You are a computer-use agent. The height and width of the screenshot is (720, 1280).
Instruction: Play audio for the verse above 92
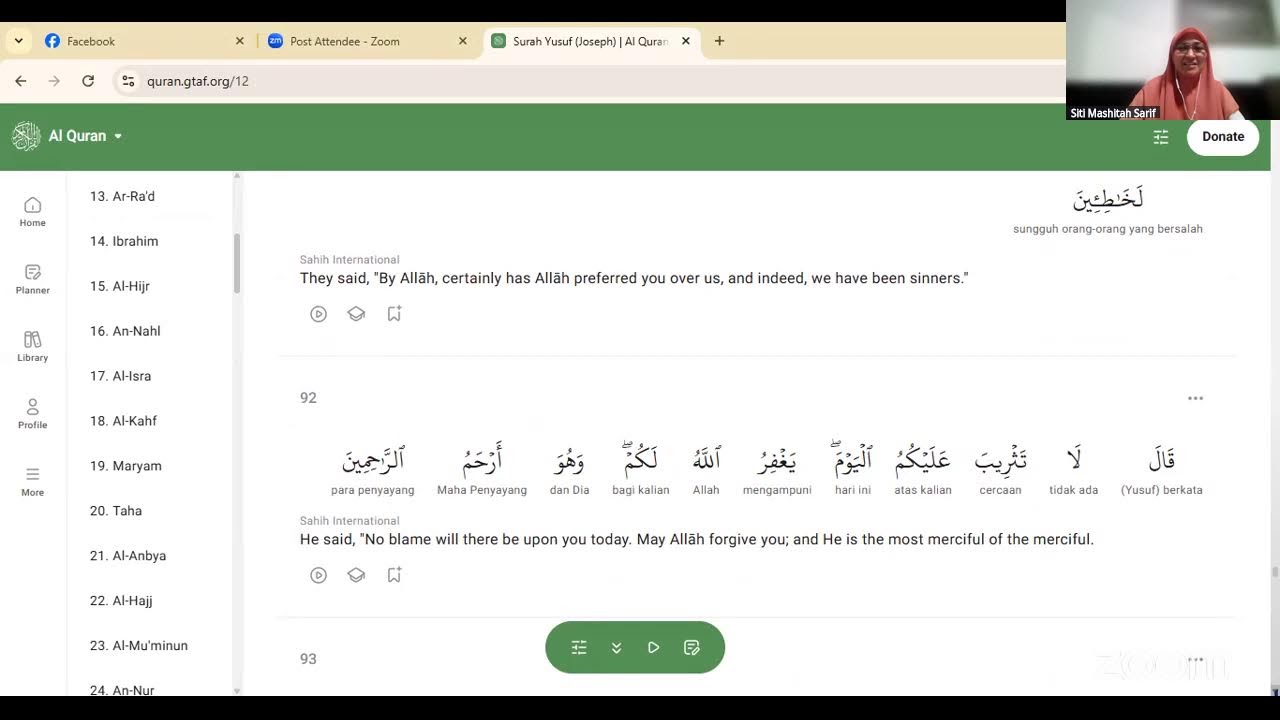318,314
